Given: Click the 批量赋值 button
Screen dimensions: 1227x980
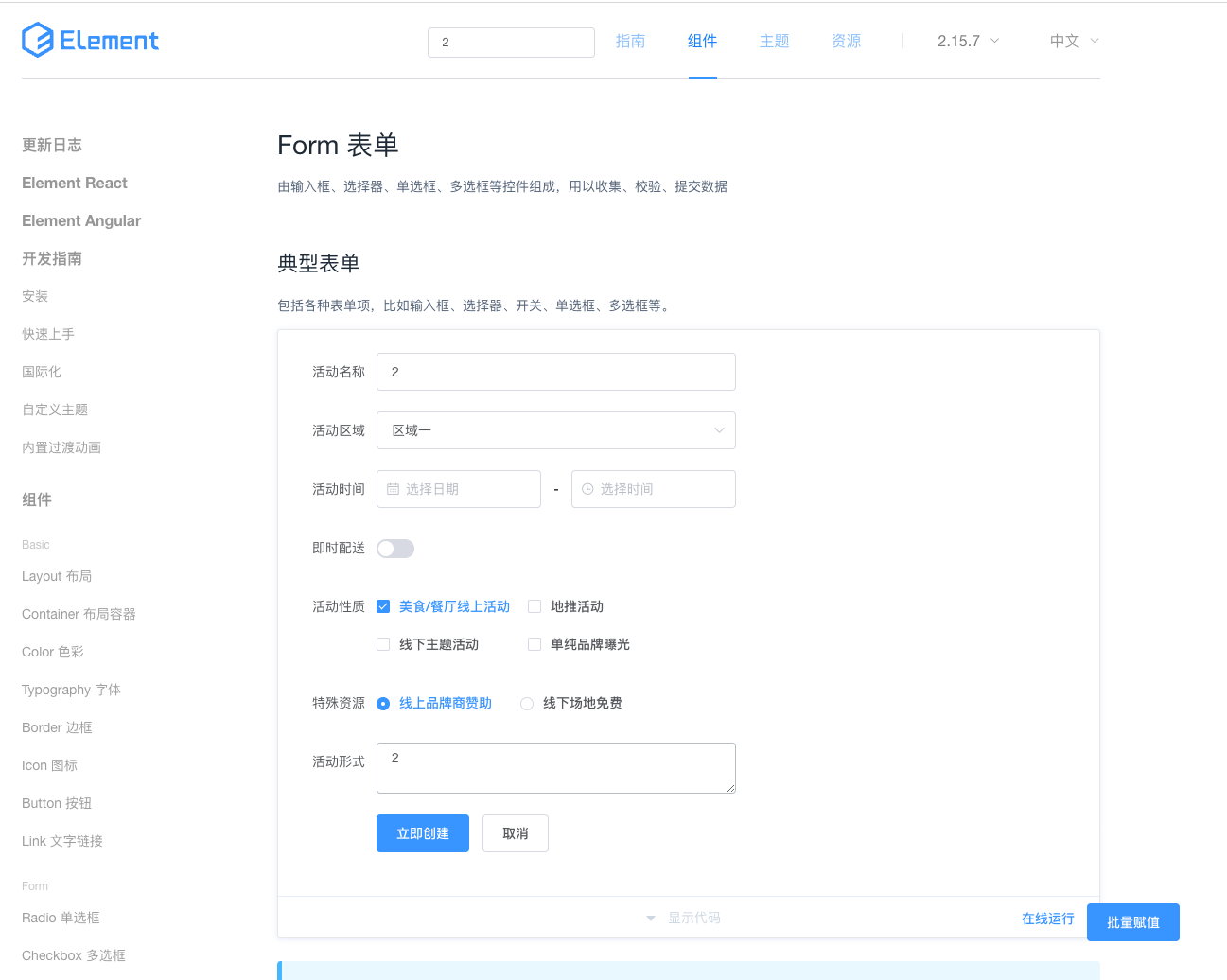Looking at the screenshot, I should point(1133,922).
